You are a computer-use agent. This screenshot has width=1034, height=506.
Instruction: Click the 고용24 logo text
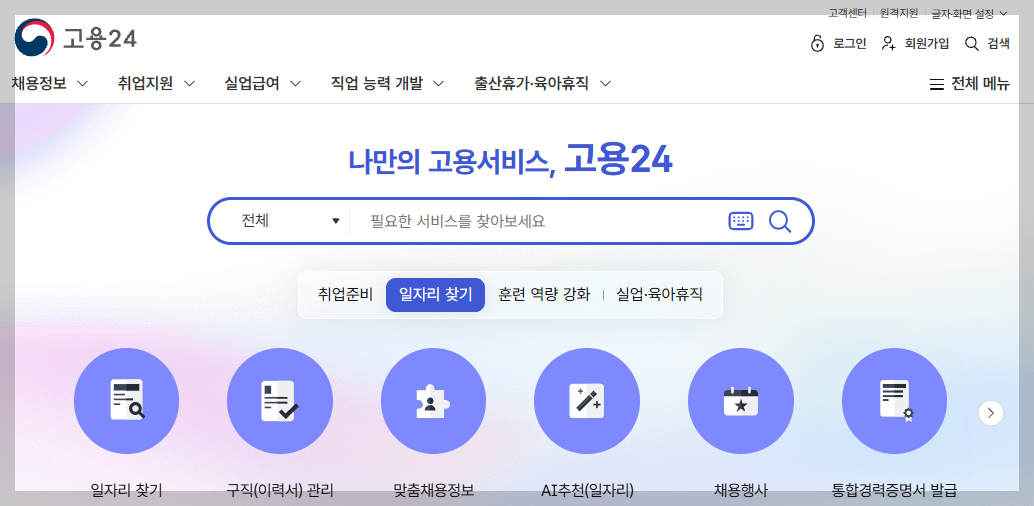point(100,40)
